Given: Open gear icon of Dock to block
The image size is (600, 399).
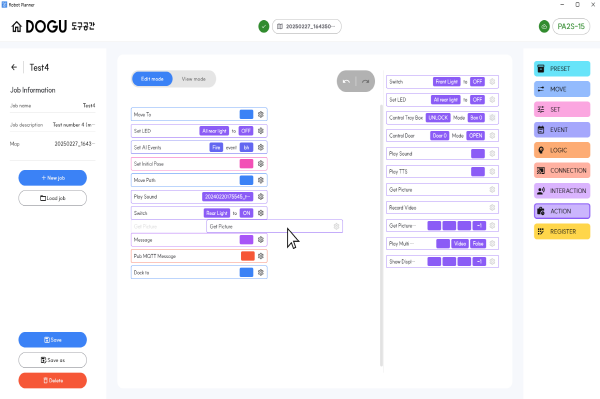Looking at the screenshot, I should (x=261, y=272).
